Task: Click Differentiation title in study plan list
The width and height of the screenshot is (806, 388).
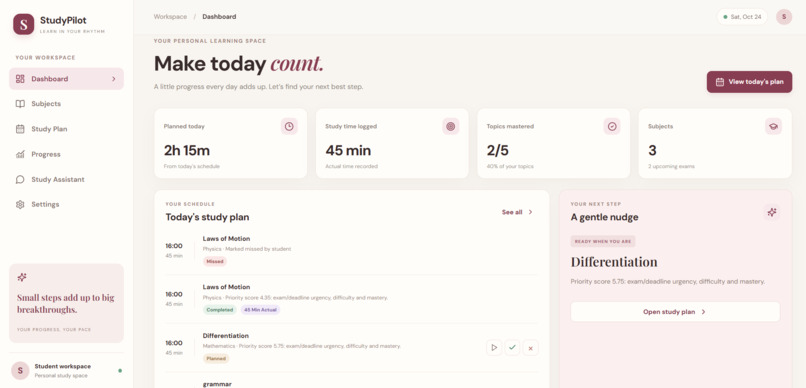Action: click(226, 336)
